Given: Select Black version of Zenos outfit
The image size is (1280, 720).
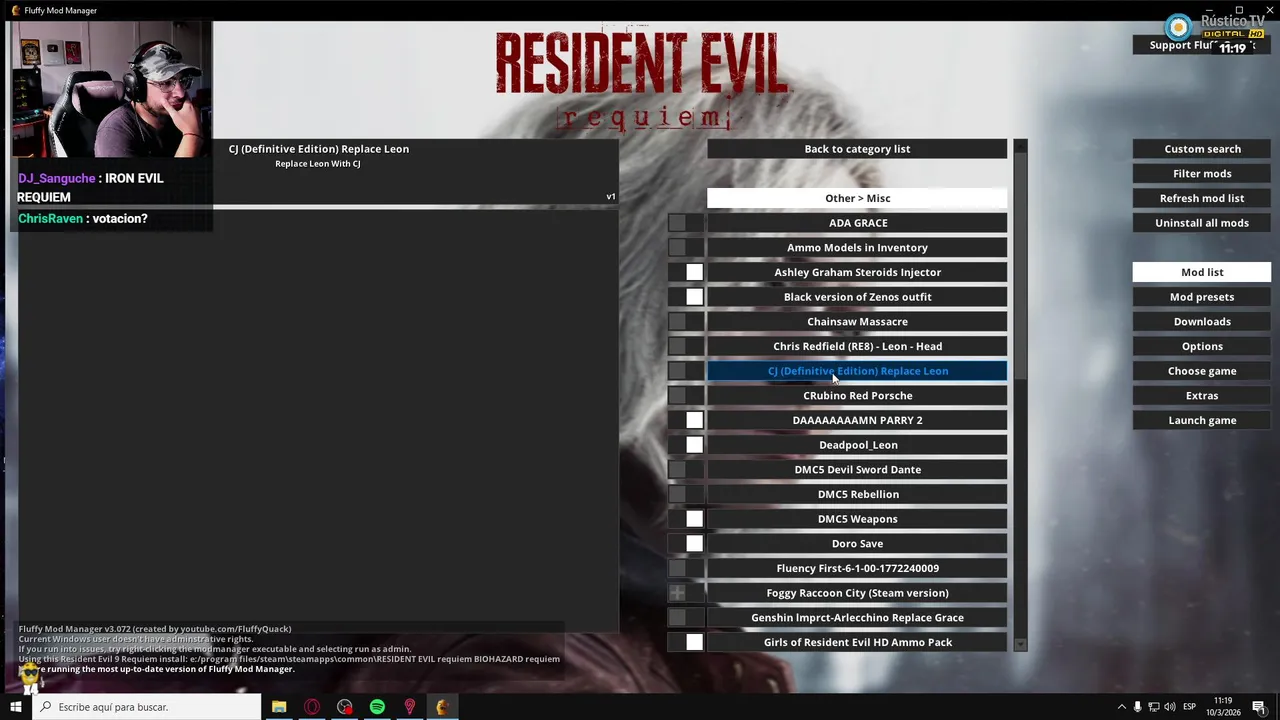Looking at the screenshot, I should point(857,297).
